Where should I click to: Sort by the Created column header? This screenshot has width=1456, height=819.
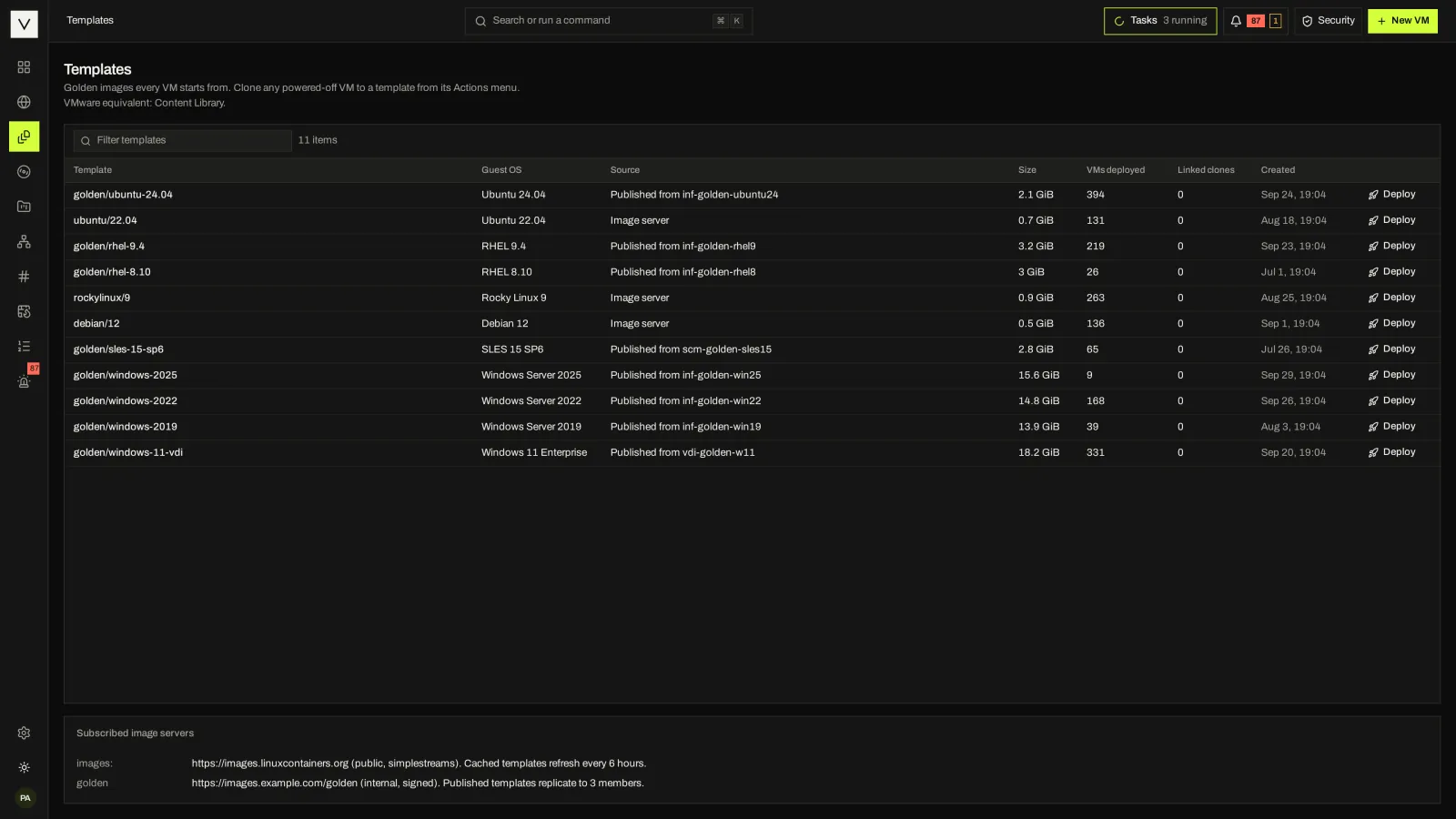point(1278,170)
